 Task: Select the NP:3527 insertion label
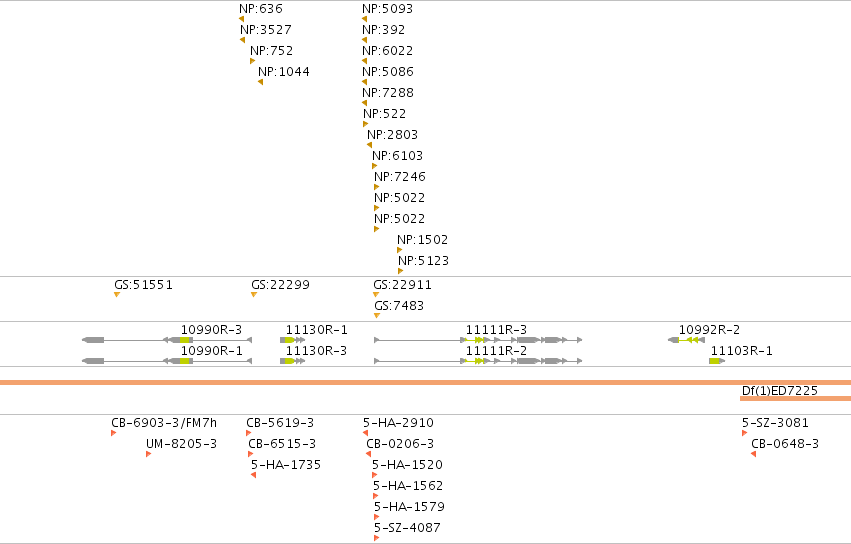pos(266,30)
